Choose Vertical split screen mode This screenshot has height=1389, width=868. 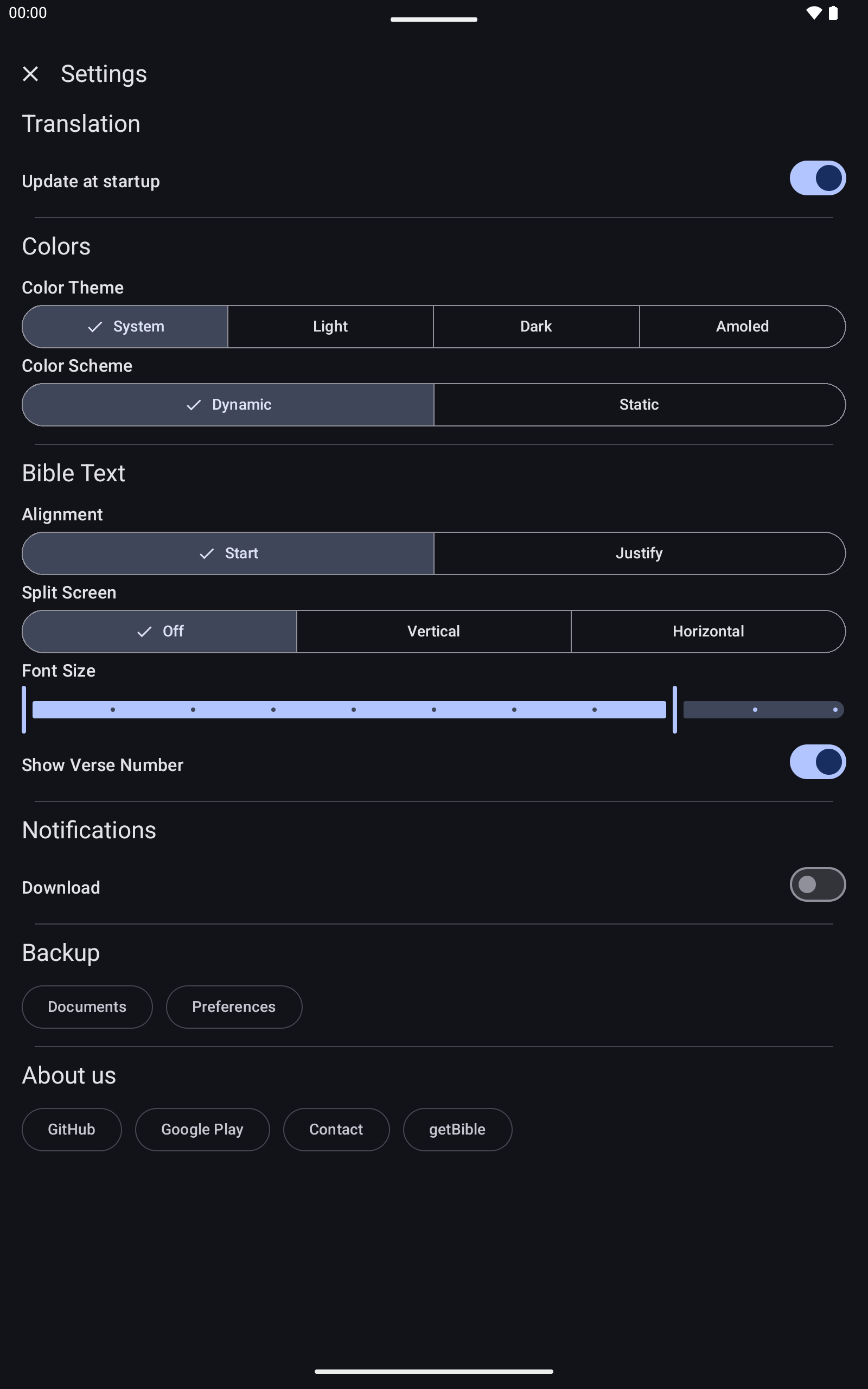pyautogui.click(x=433, y=632)
